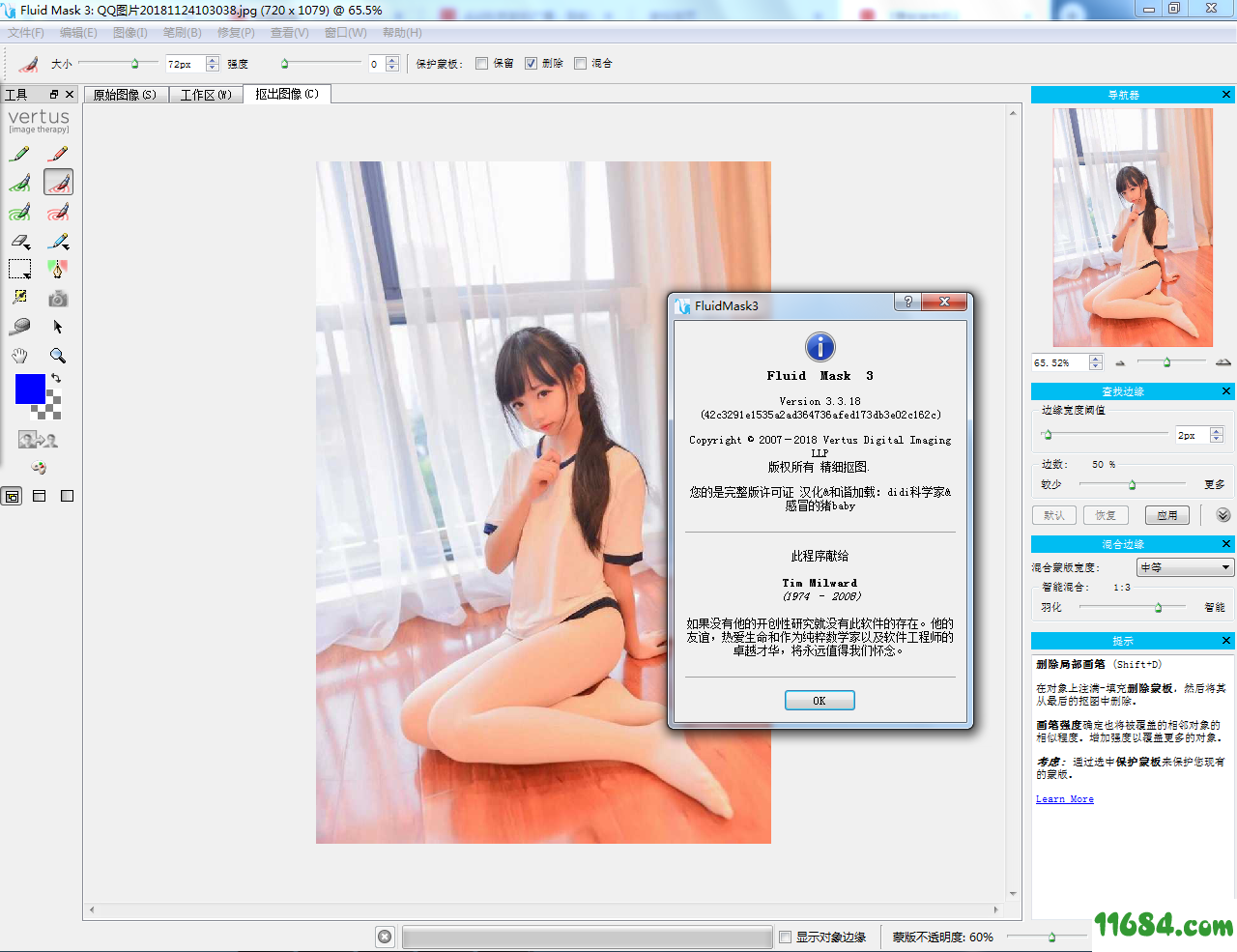Viewport: 1237px width, 952px height.
Task: Click the Create cut-out portraits icon
Action: pos(38,440)
